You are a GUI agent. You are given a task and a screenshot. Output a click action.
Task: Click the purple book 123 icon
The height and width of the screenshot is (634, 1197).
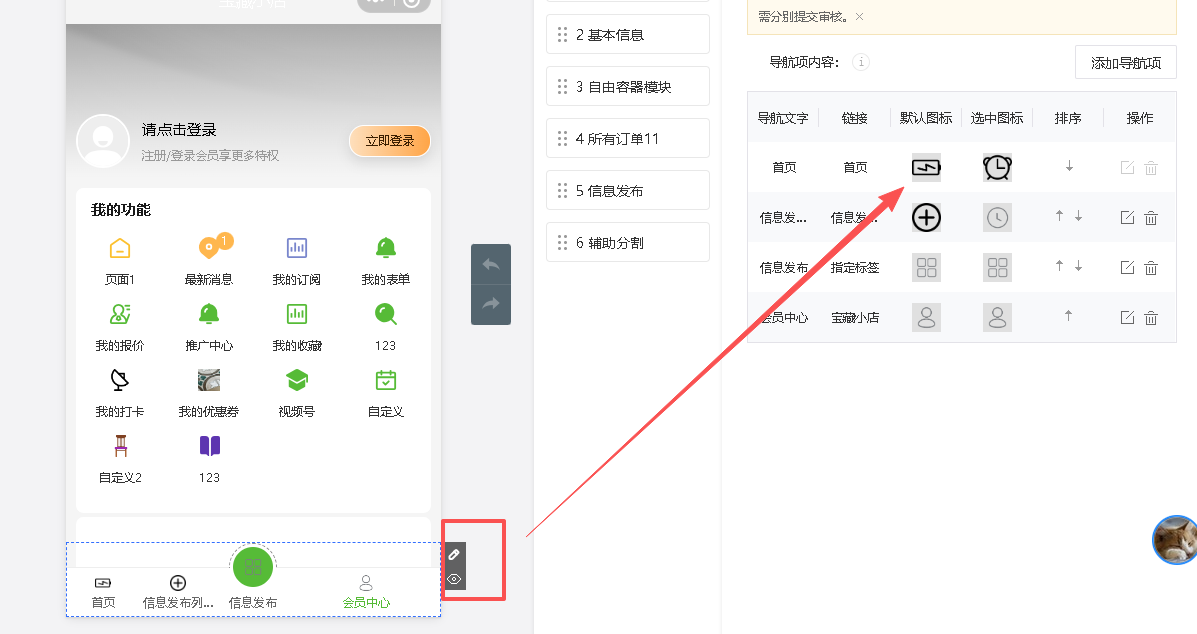coord(209,446)
